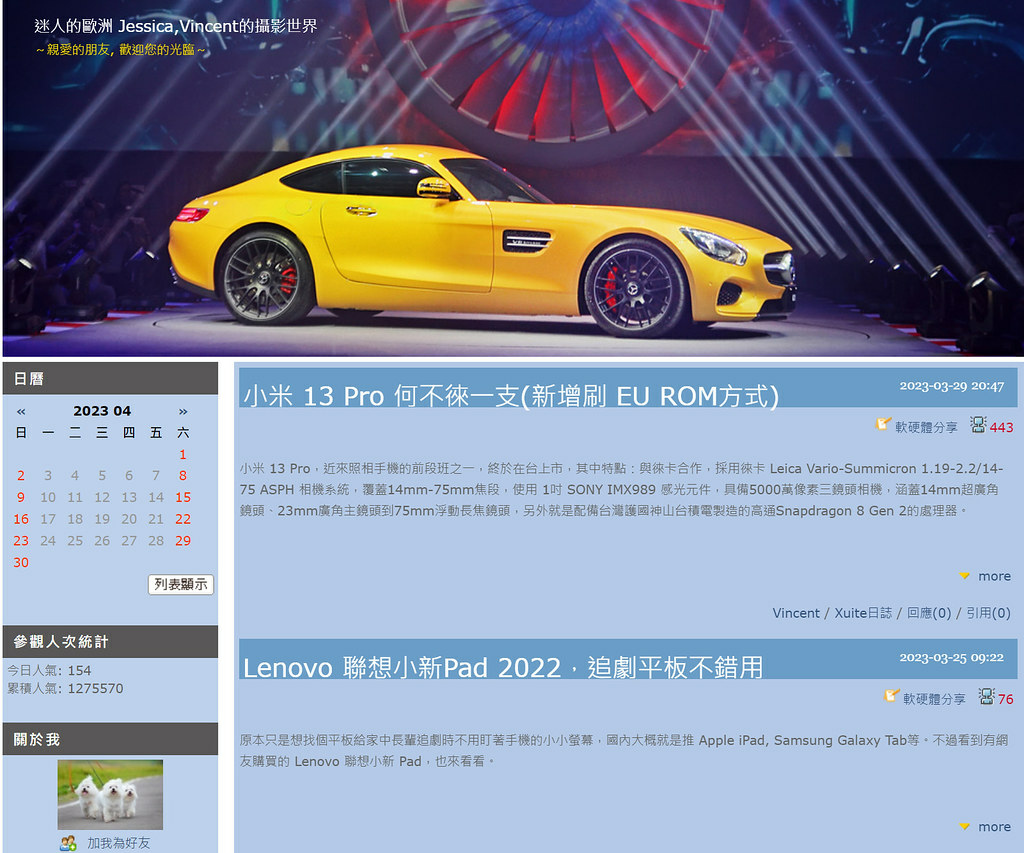Open 引用(0) trackback link
The width and height of the screenshot is (1024, 853).
tap(988, 613)
